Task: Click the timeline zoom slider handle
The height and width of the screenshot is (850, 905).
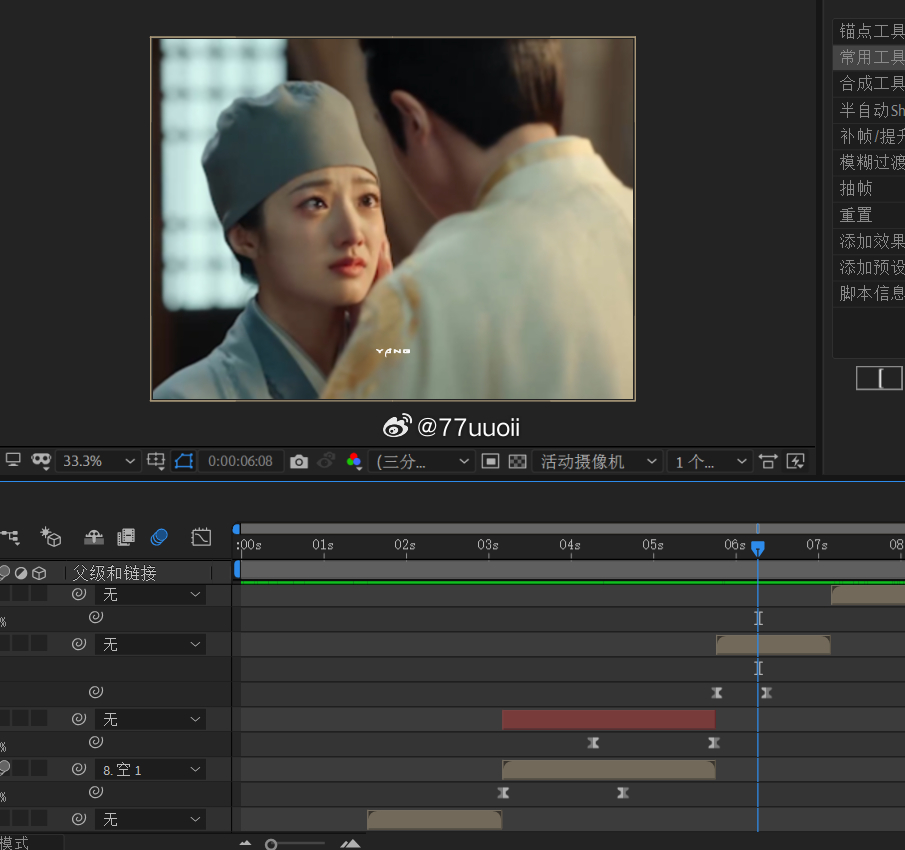Action: pos(271,844)
